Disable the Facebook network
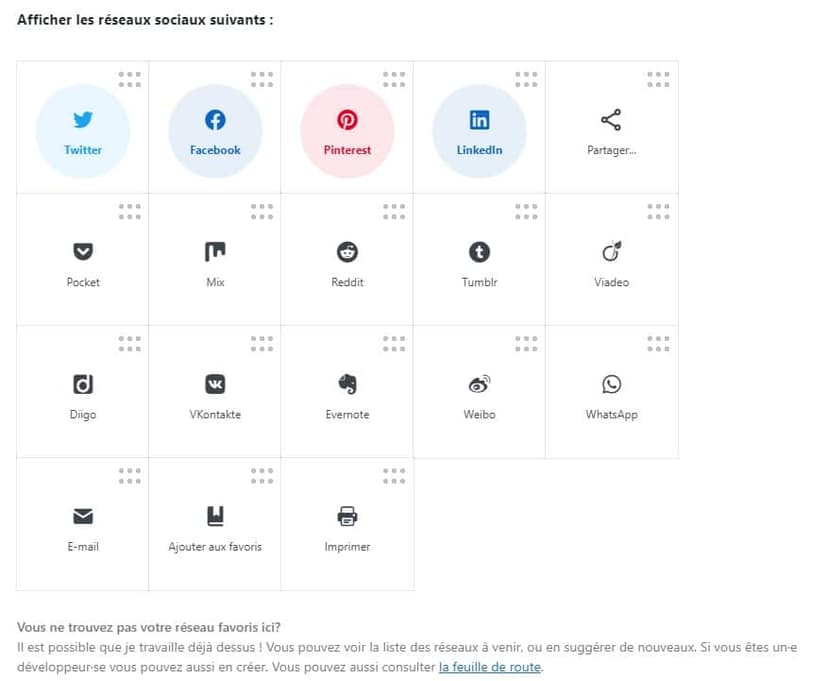This screenshot has width=828, height=681. point(215,131)
